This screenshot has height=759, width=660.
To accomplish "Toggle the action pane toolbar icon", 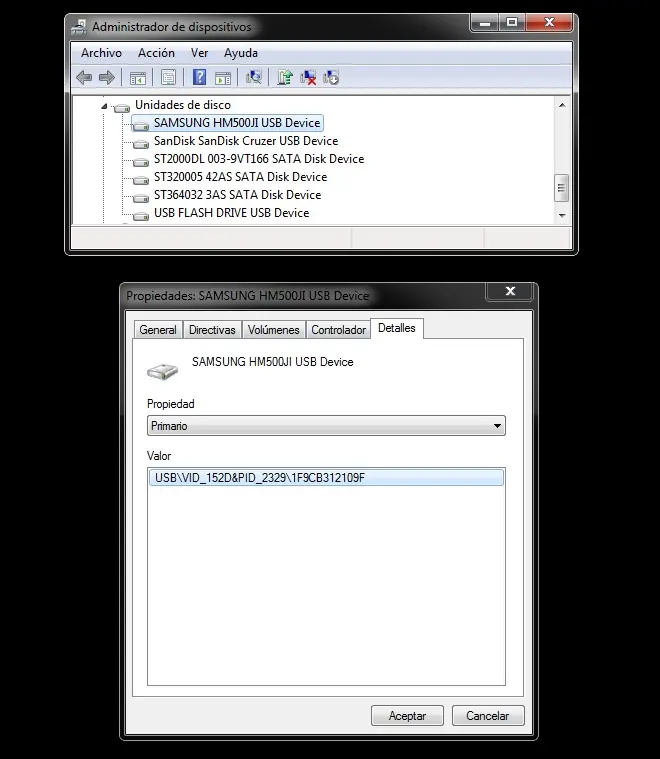I will click(x=223, y=77).
